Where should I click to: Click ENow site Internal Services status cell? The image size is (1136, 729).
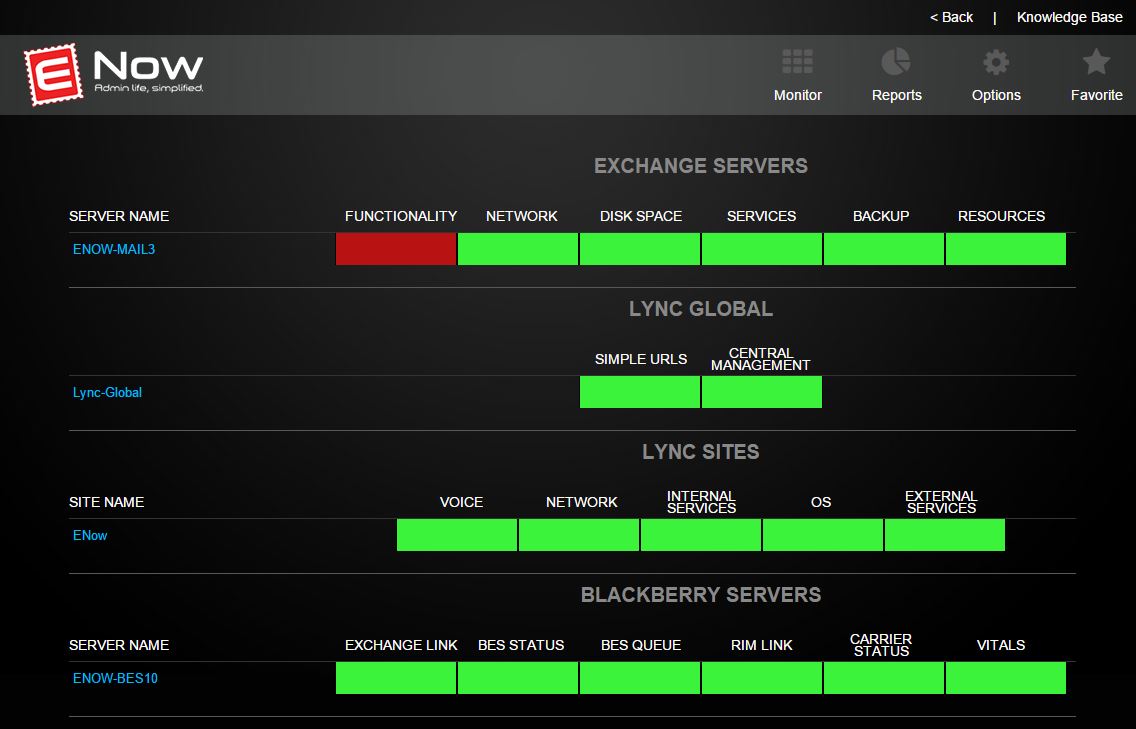coord(701,535)
